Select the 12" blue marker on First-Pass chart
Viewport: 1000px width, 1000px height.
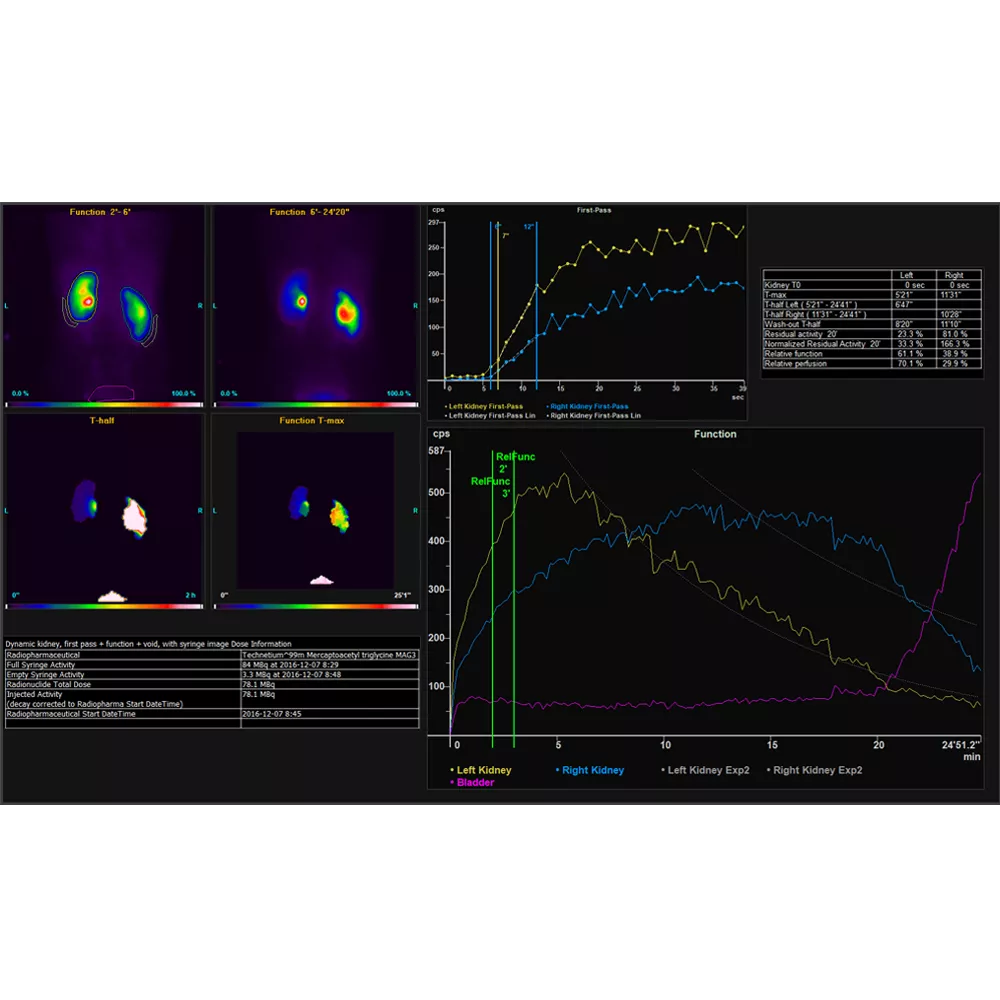point(537,306)
